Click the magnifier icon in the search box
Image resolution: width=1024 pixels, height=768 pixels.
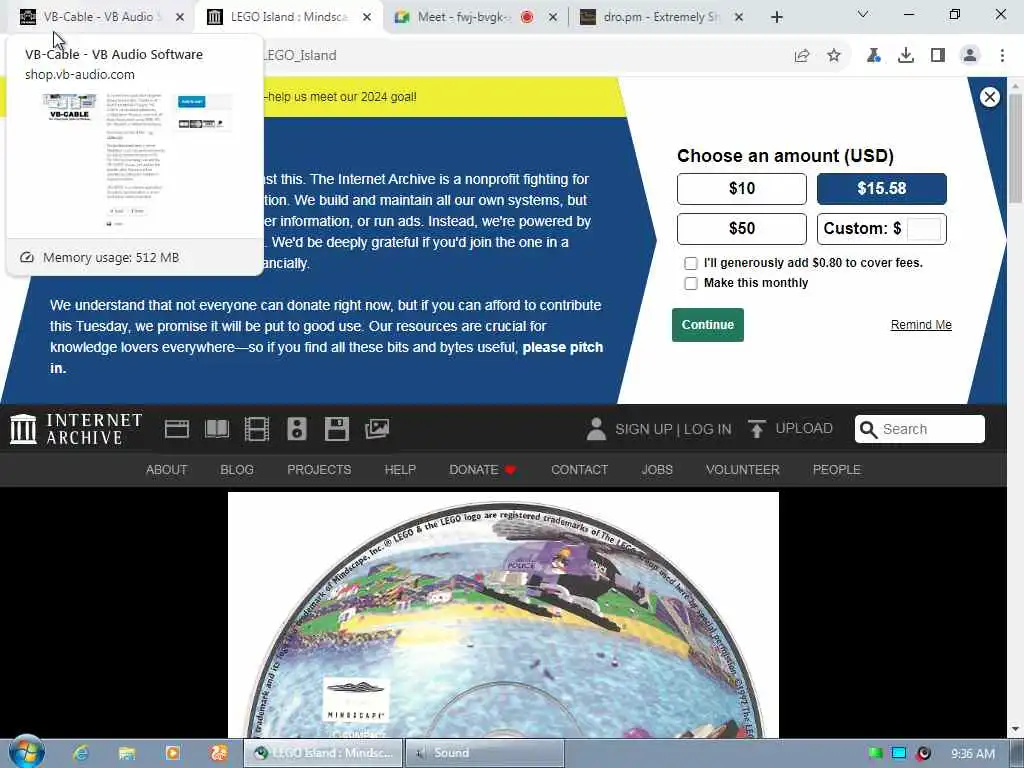[x=868, y=429]
